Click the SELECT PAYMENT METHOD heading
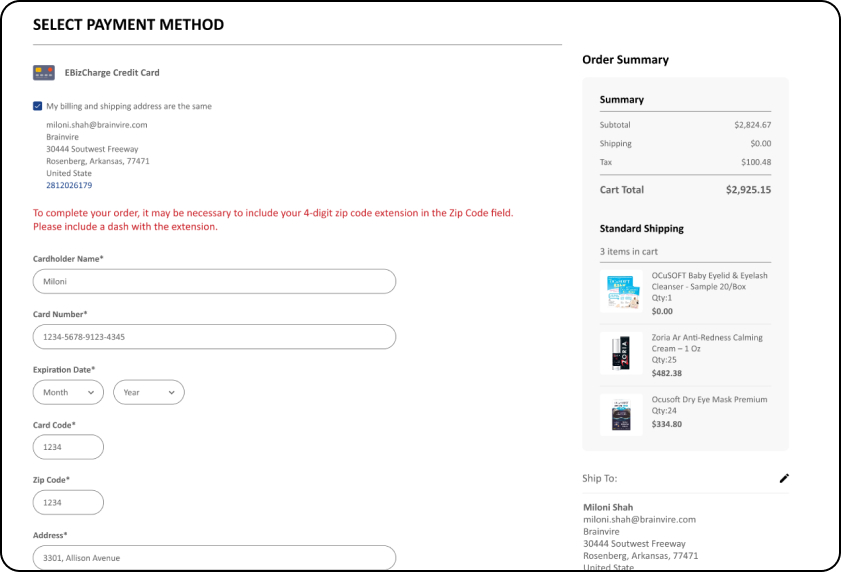Screen dimensions: 841x572 coord(129,25)
